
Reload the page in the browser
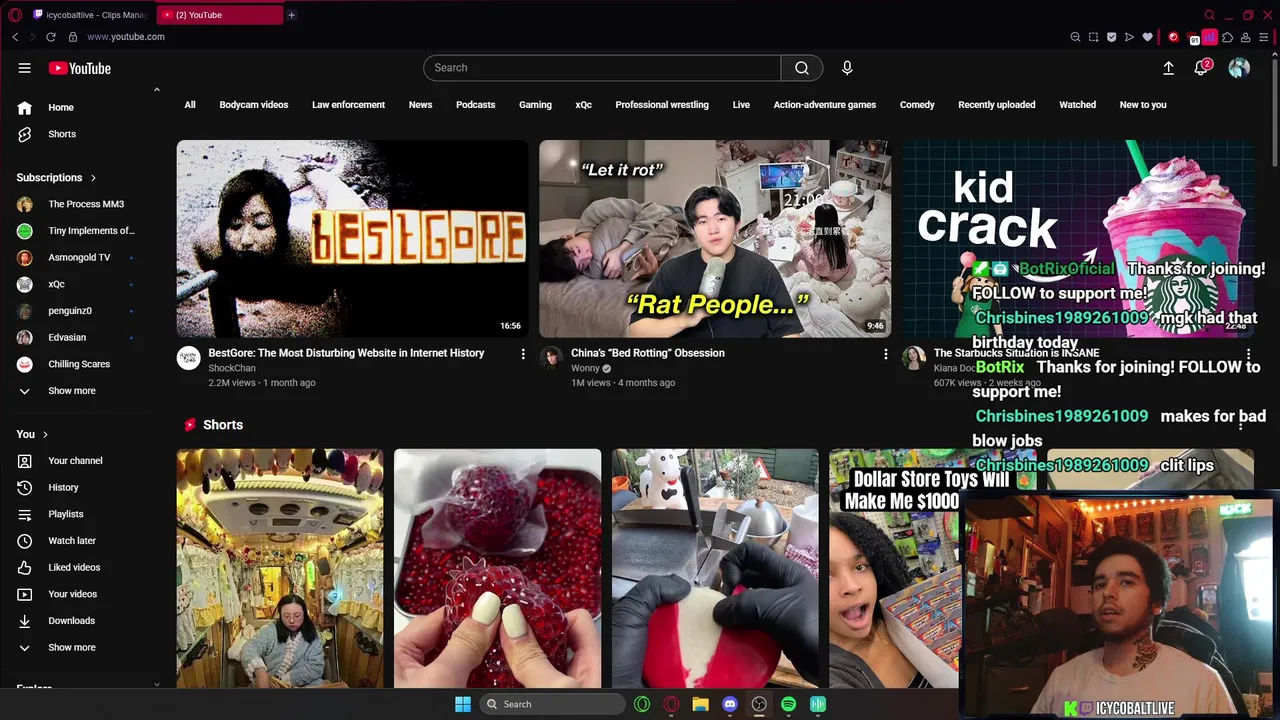pos(51,37)
